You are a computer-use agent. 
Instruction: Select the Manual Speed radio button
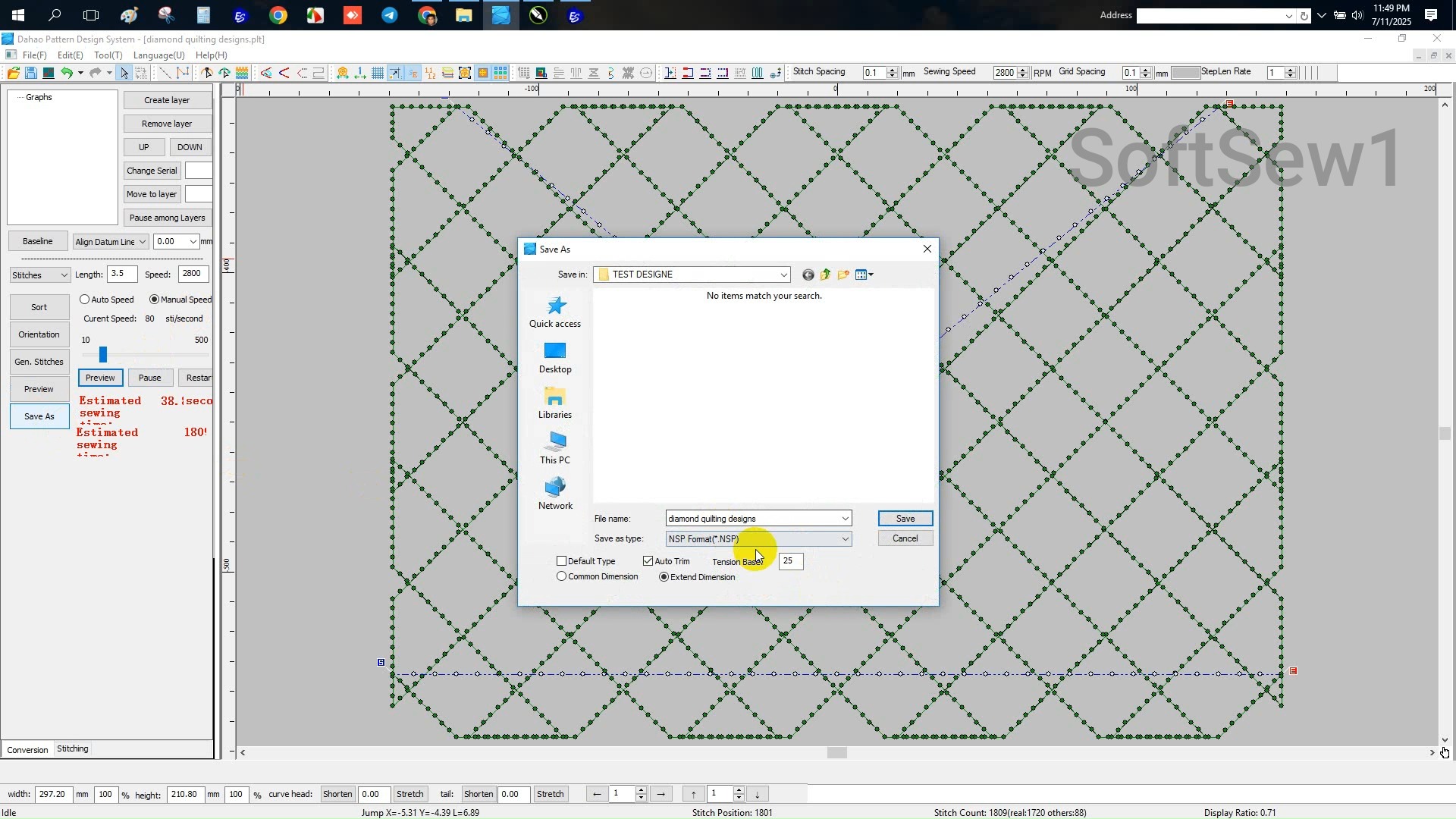155,300
